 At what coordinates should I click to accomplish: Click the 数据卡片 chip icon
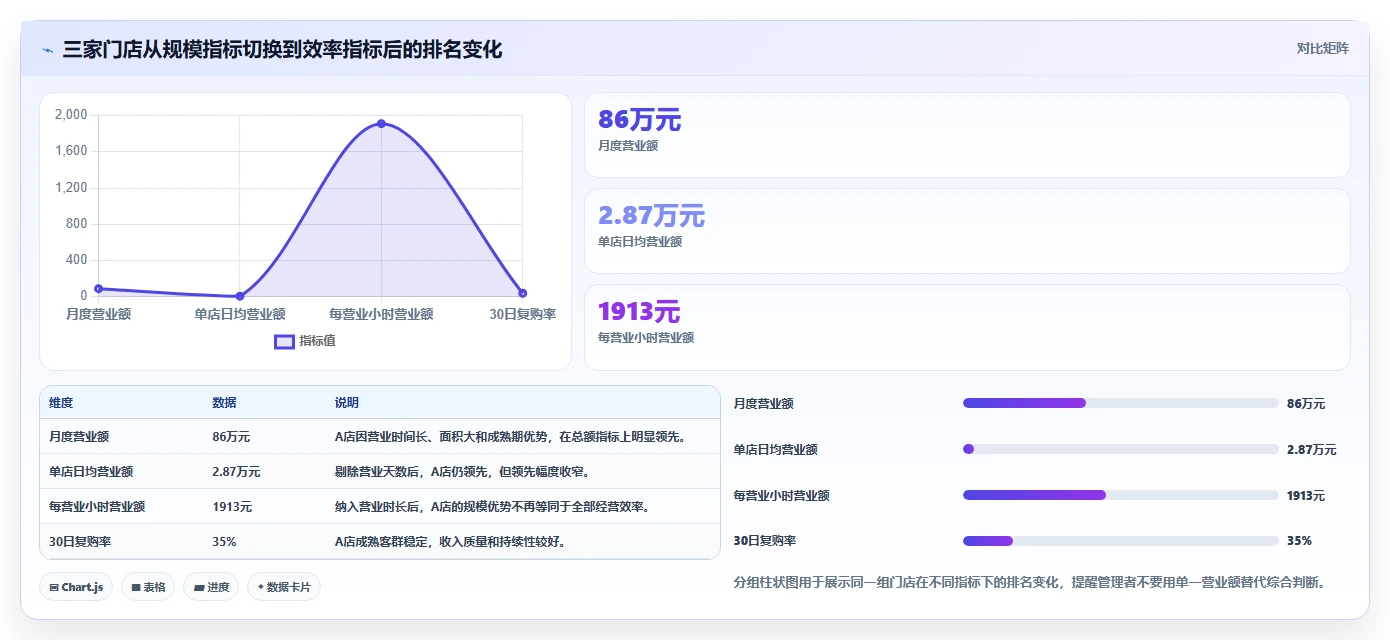(260, 588)
